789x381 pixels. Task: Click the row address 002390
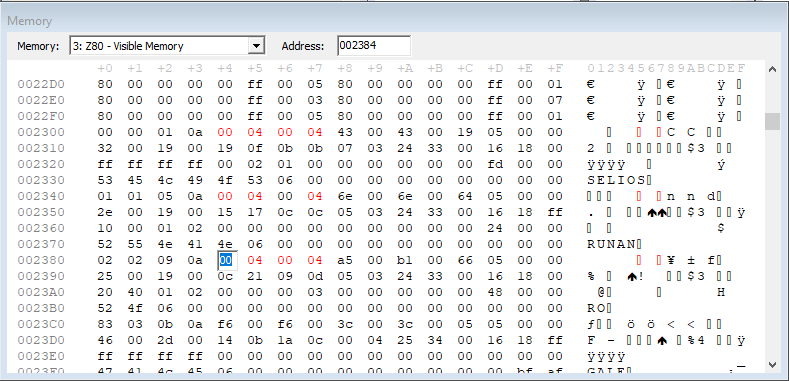[x=41, y=276]
